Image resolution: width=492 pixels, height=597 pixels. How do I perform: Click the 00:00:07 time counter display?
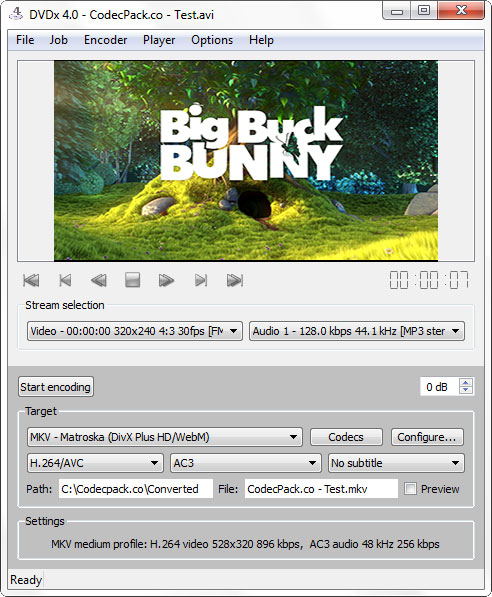click(429, 280)
